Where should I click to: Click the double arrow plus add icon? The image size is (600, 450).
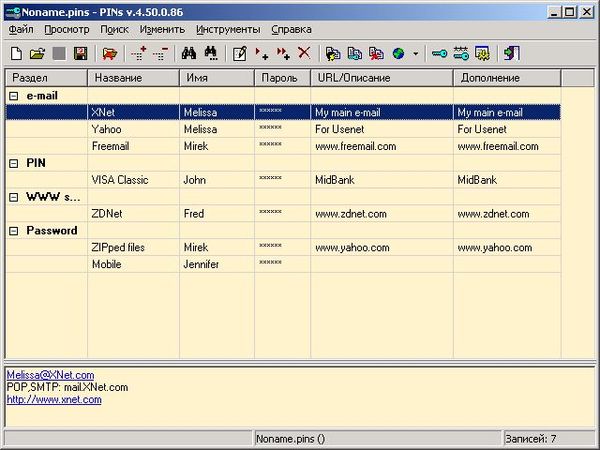(x=283, y=54)
